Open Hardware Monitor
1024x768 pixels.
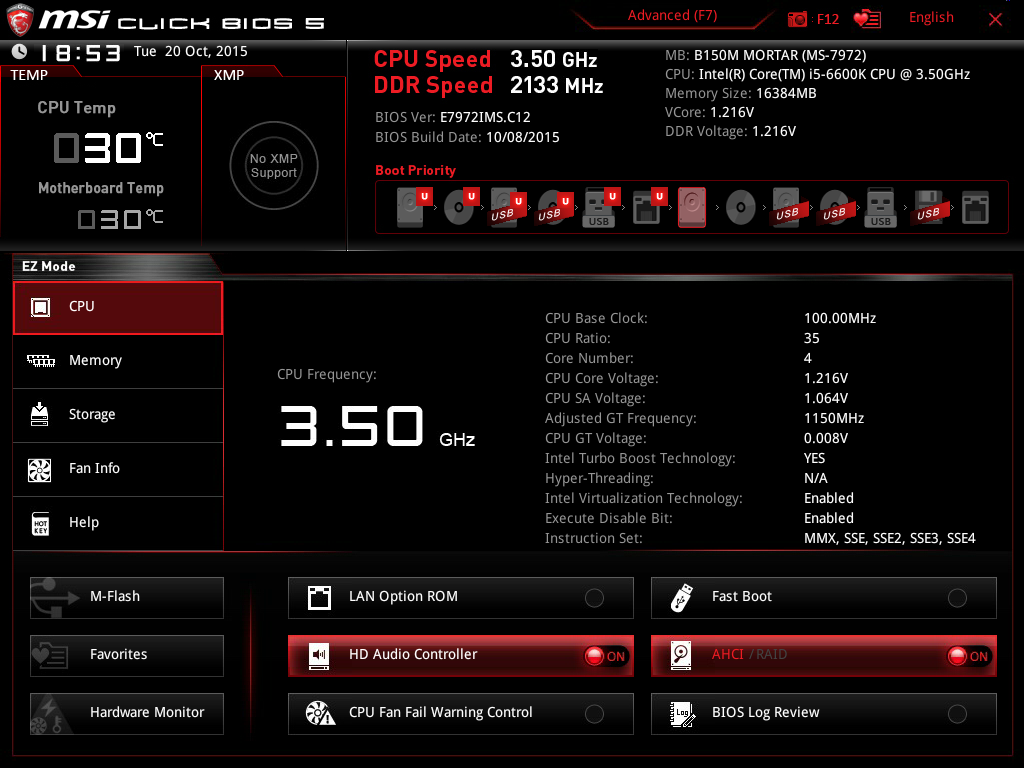pos(127,714)
